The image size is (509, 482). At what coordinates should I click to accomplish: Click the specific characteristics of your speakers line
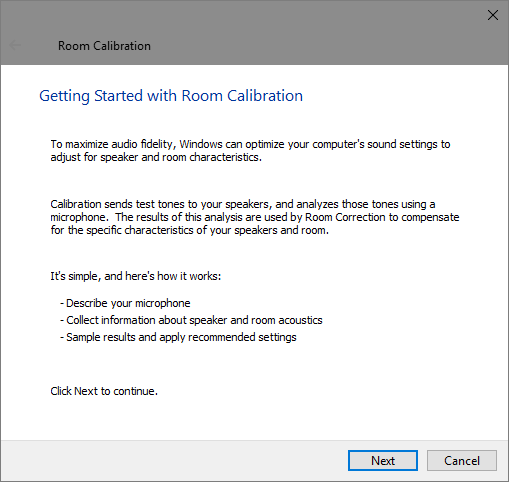tap(190, 230)
